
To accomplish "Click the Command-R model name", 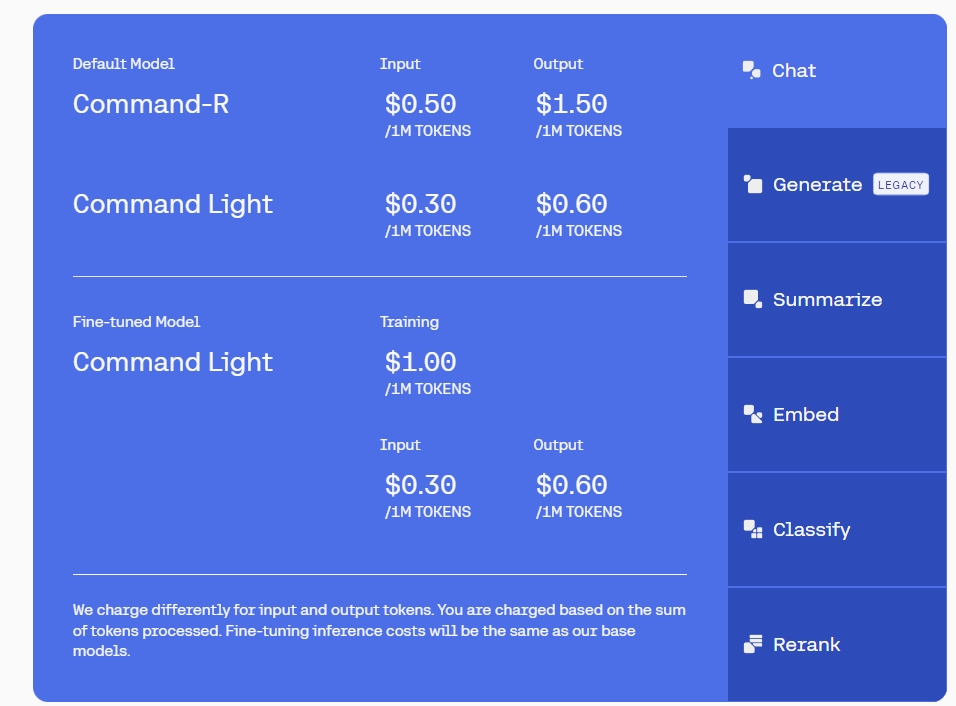I will tap(151, 104).
